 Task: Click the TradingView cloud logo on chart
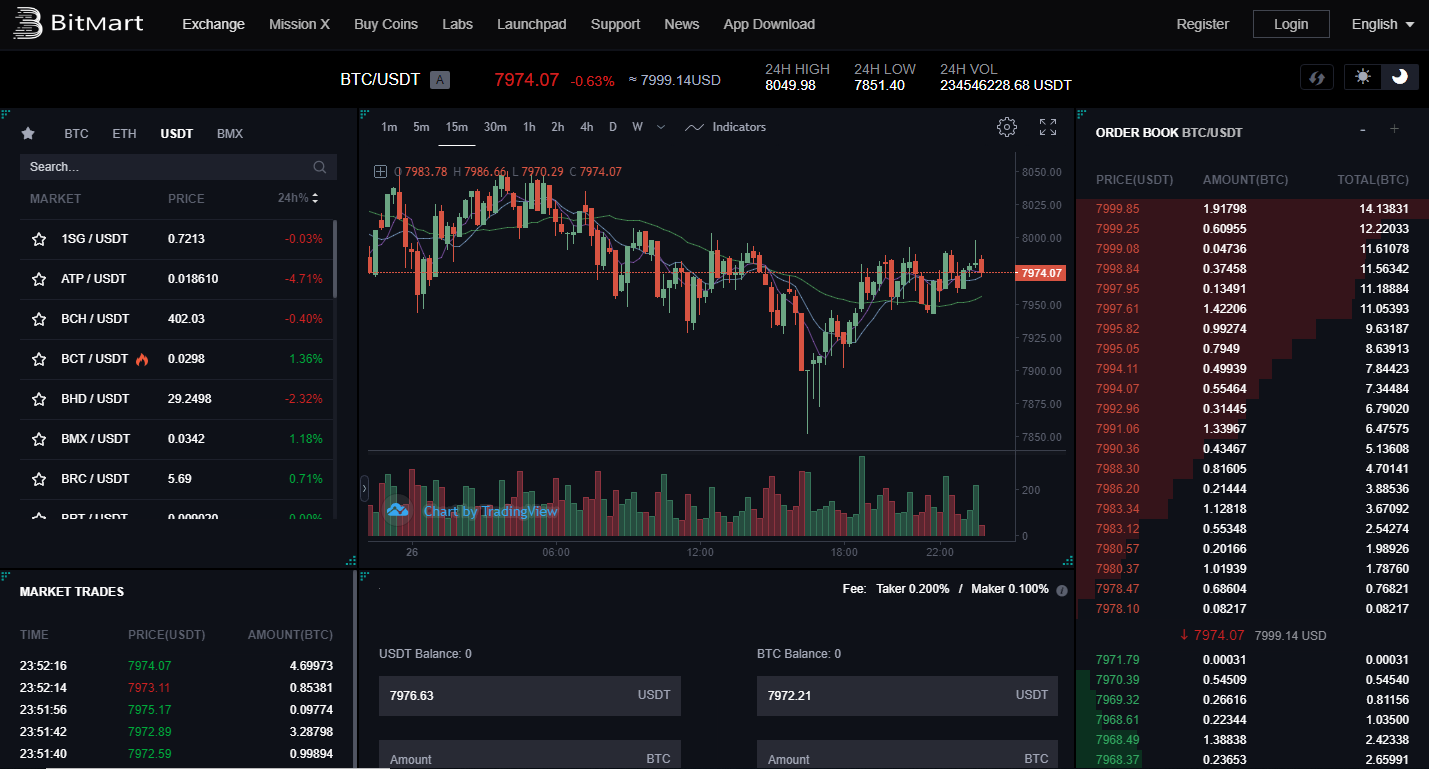click(397, 510)
